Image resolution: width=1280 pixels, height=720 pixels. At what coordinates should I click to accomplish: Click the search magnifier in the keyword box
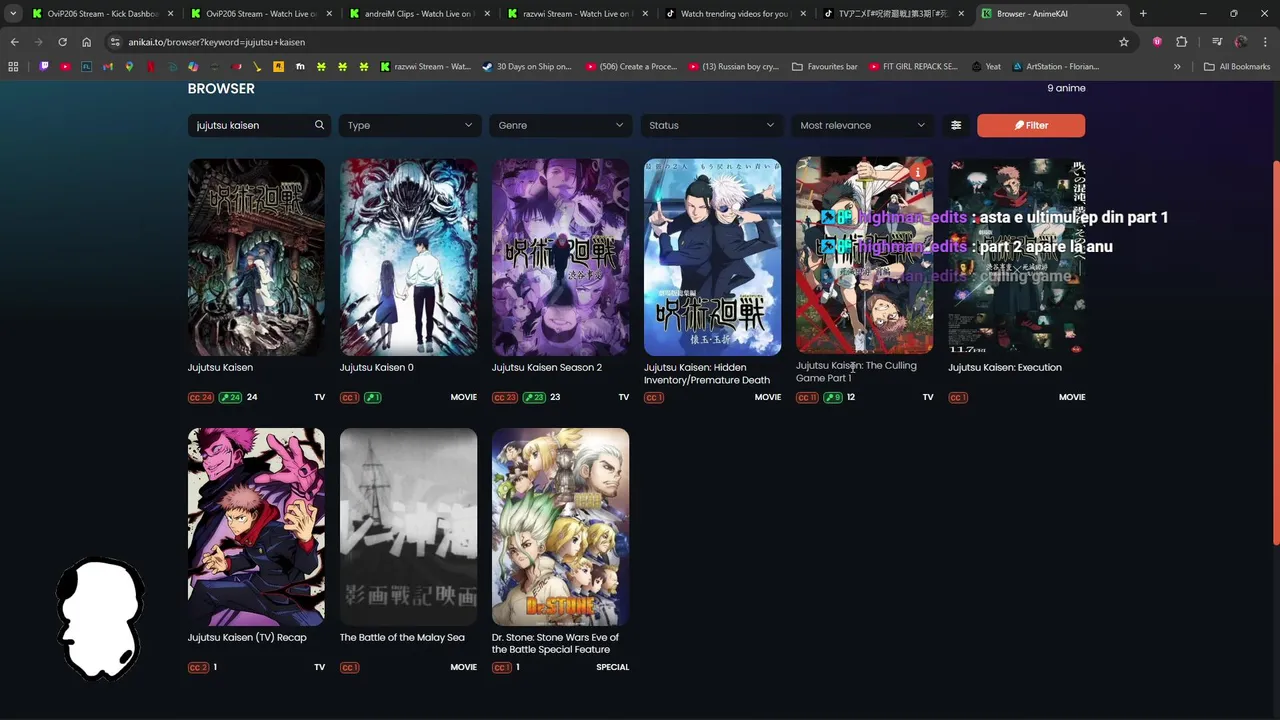coord(319,125)
